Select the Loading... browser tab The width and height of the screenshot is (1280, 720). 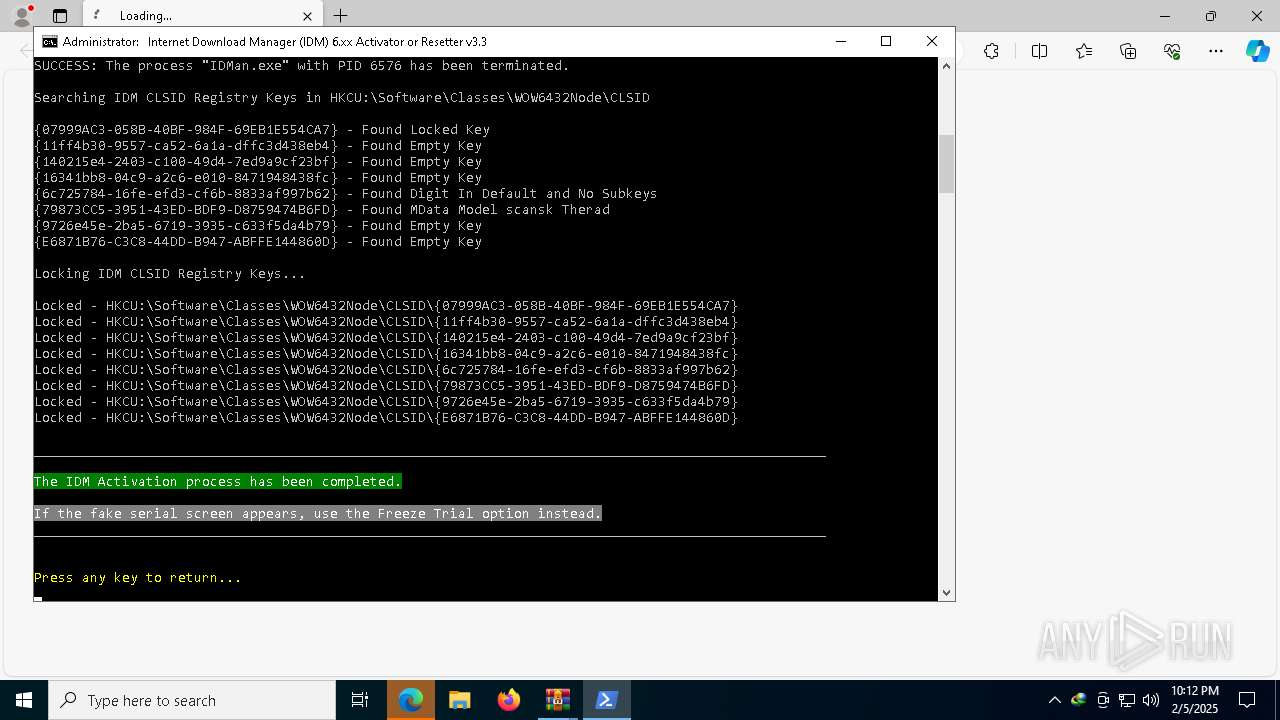point(202,16)
